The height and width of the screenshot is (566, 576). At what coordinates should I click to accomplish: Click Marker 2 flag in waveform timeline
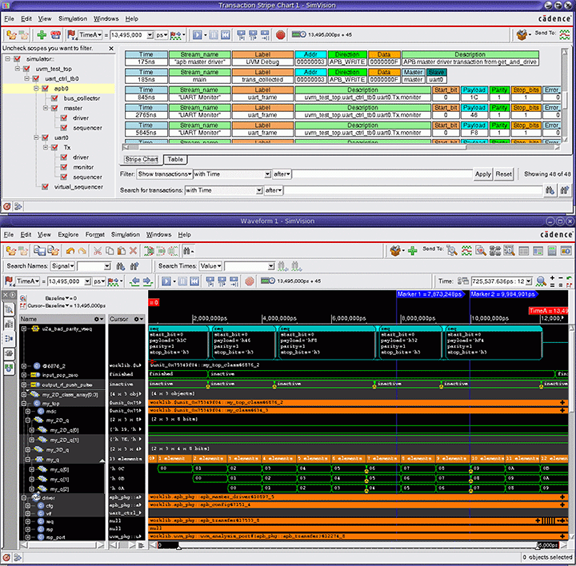pos(504,294)
